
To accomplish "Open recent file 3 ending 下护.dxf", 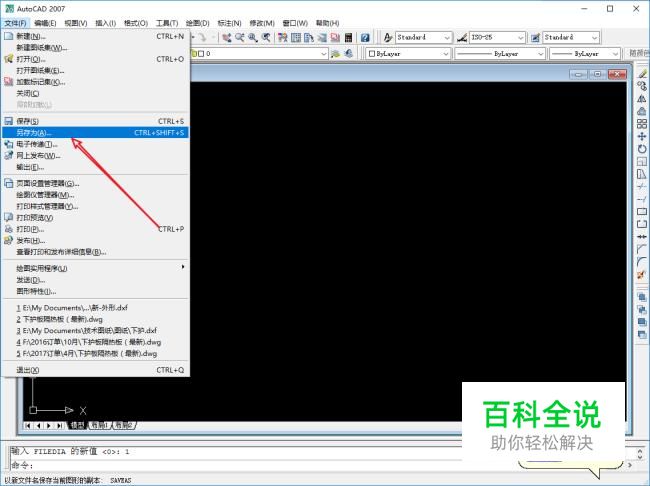I will point(95,330).
